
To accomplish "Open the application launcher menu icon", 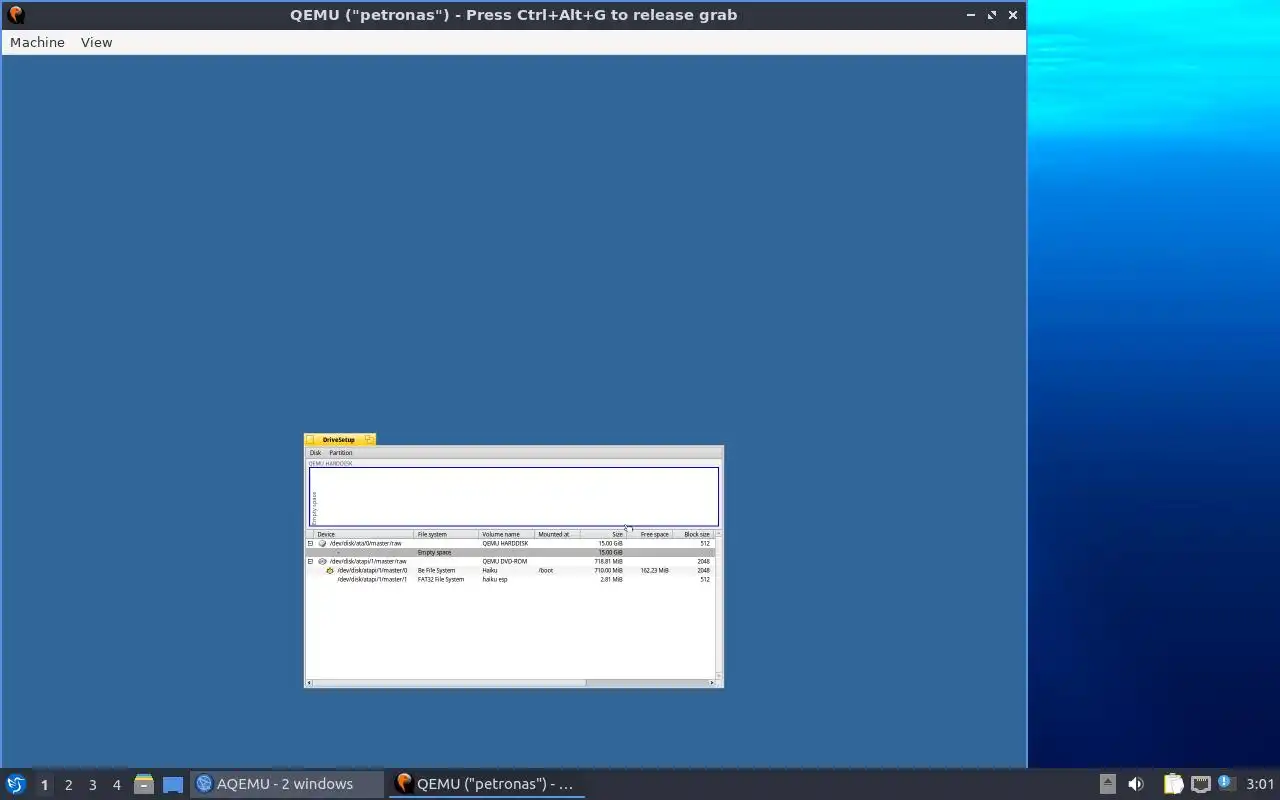I will 15,784.
